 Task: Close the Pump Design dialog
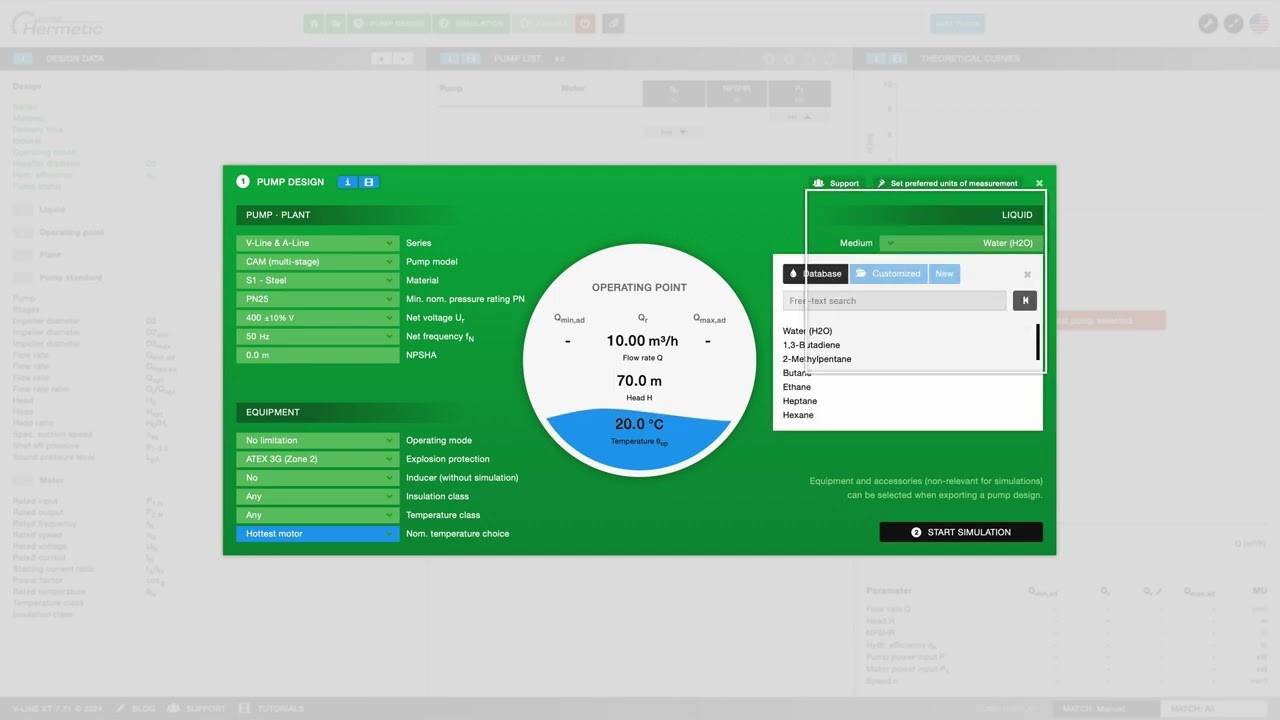point(1039,183)
